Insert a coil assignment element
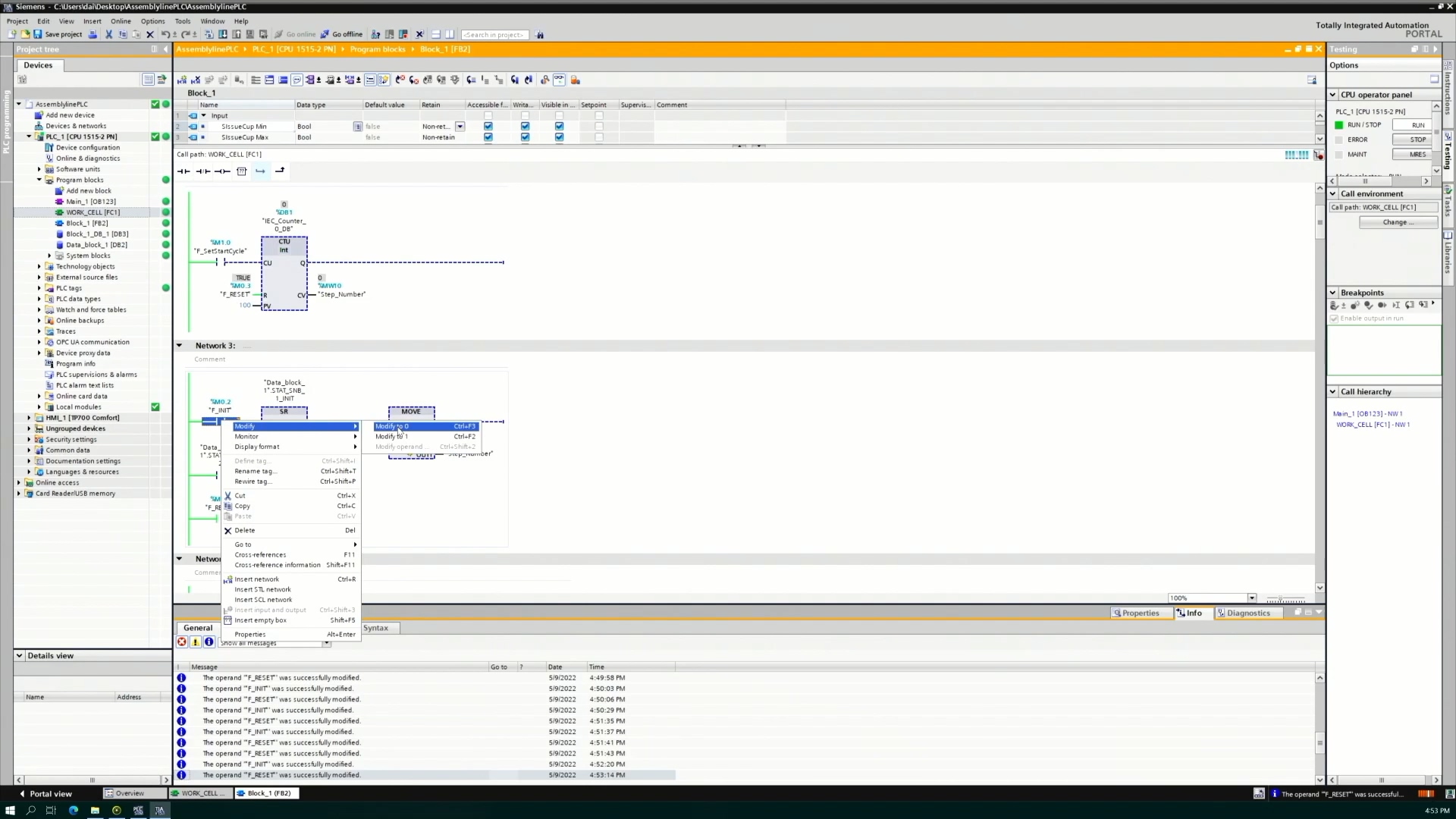1456x819 pixels. (221, 171)
